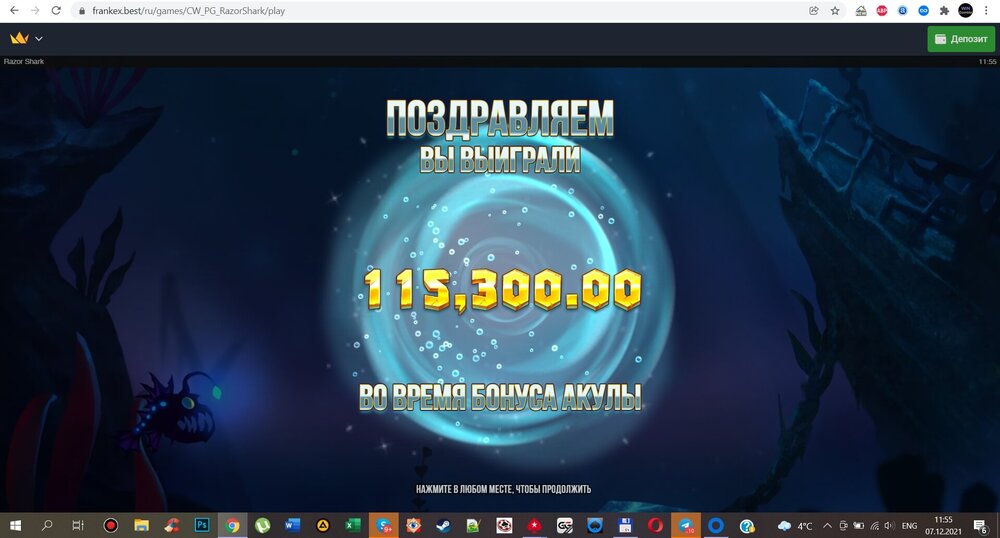Image resolution: width=1000 pixels, height=538 pixels.
Task: Expand the dropdown next to the crown logo
Action: [39, 39]
